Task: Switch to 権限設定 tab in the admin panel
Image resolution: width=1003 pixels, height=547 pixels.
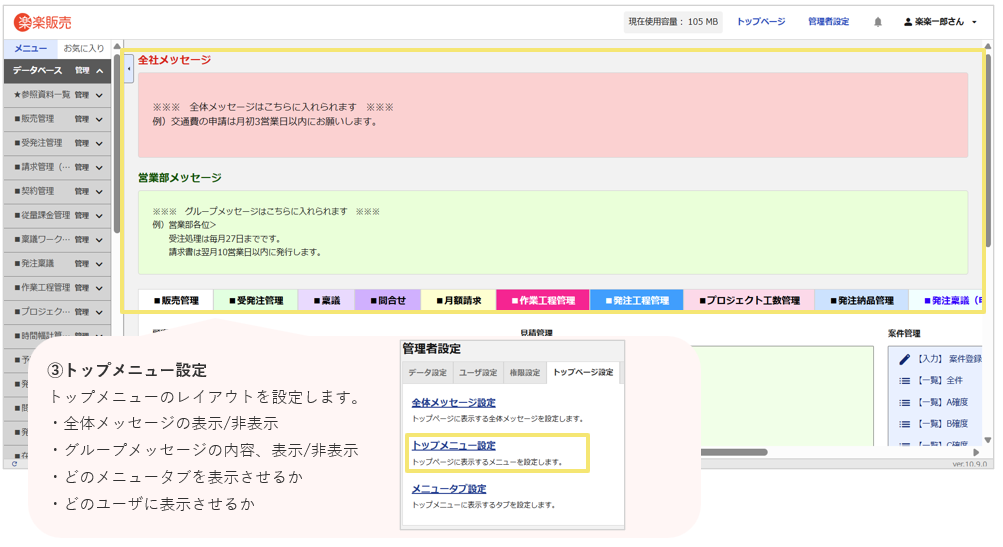Action: 525,372
